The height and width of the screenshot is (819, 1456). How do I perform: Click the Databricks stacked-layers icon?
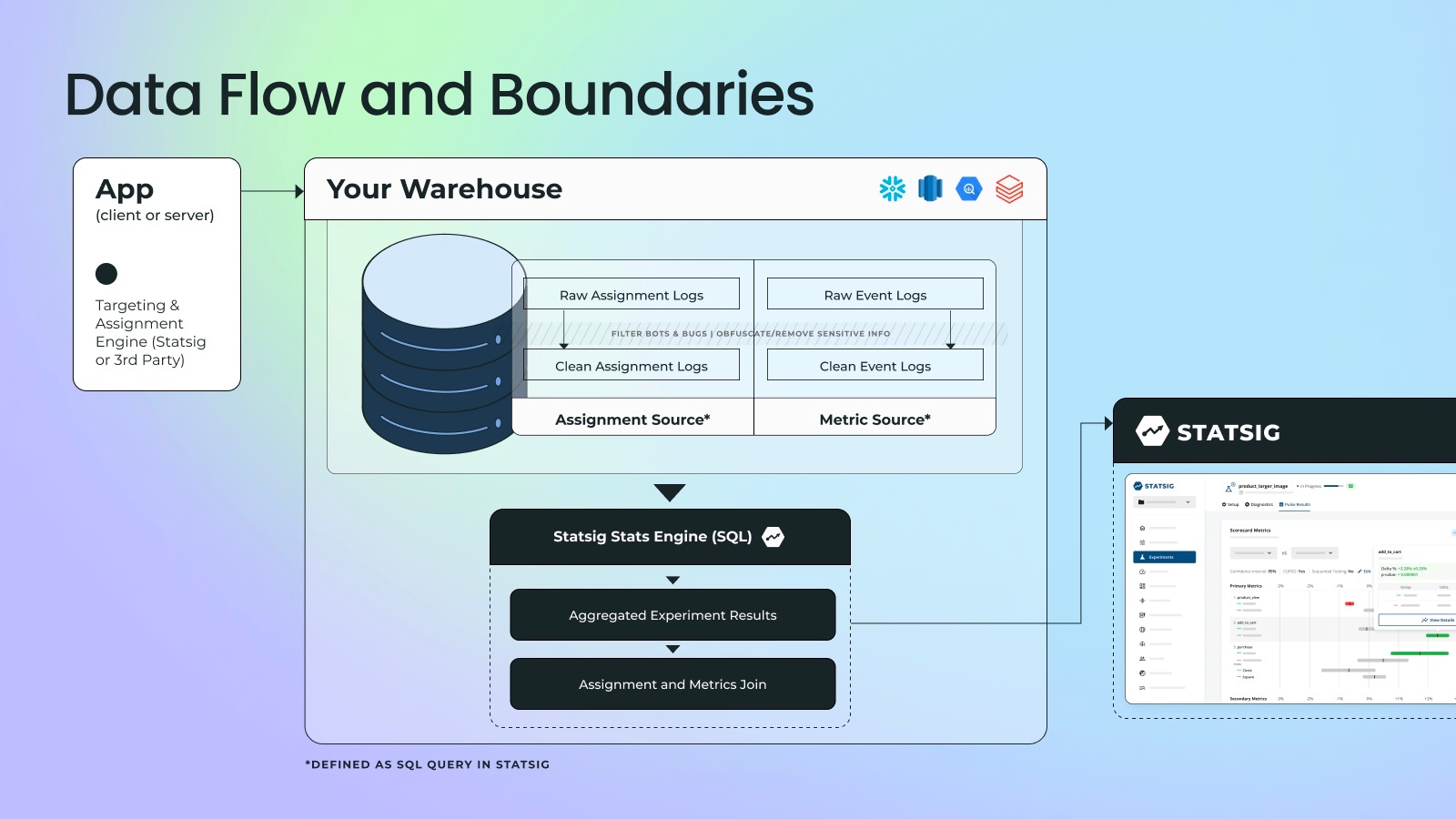tap(1009, 189)
